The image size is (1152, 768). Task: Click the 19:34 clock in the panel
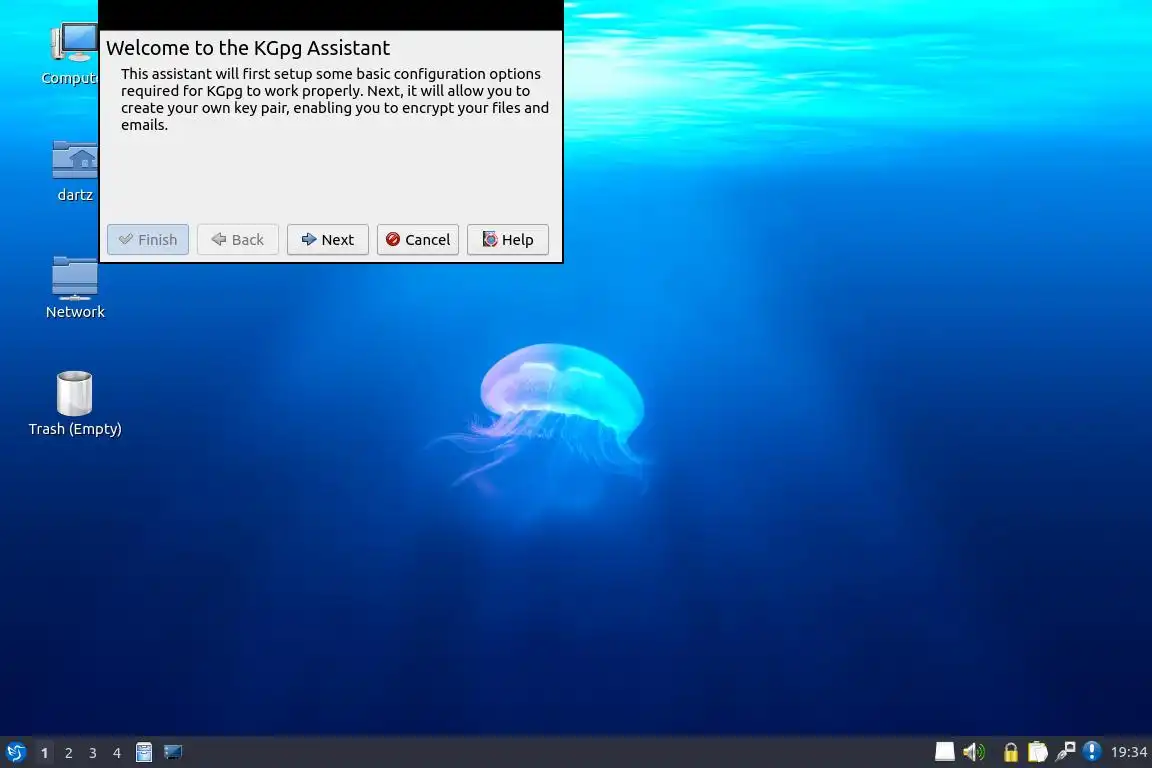(1128, 752)
